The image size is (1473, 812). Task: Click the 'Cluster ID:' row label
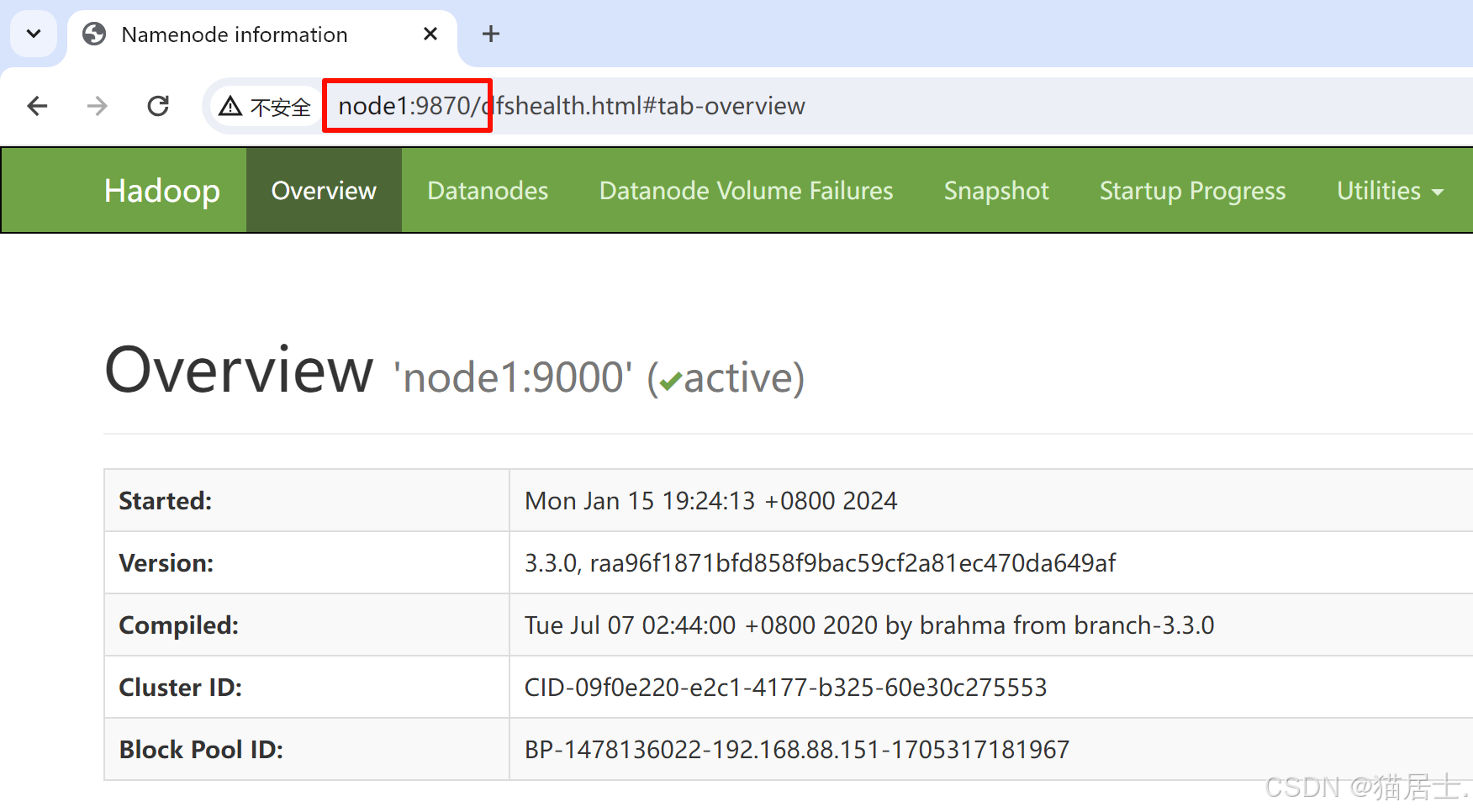pyautogui.click(x=180, y=688)
